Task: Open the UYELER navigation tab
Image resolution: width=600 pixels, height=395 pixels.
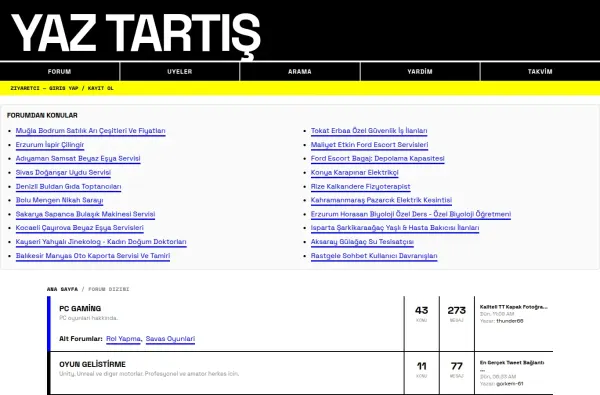Action: 179,72
